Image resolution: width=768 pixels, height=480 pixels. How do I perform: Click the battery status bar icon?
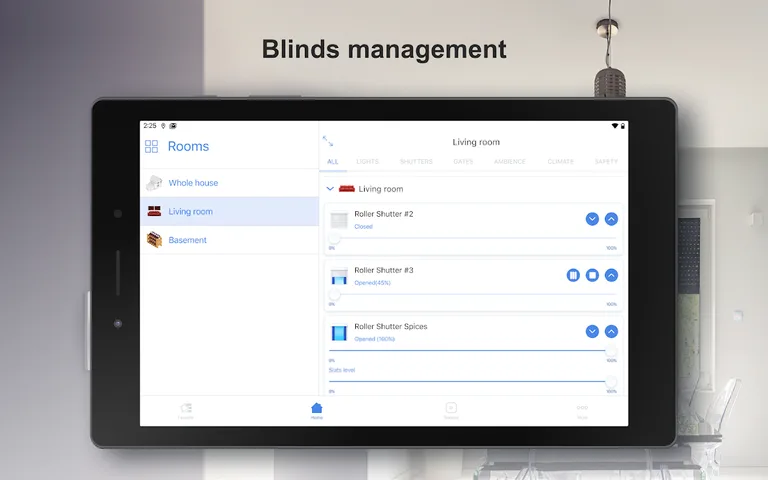click(623, 126)
